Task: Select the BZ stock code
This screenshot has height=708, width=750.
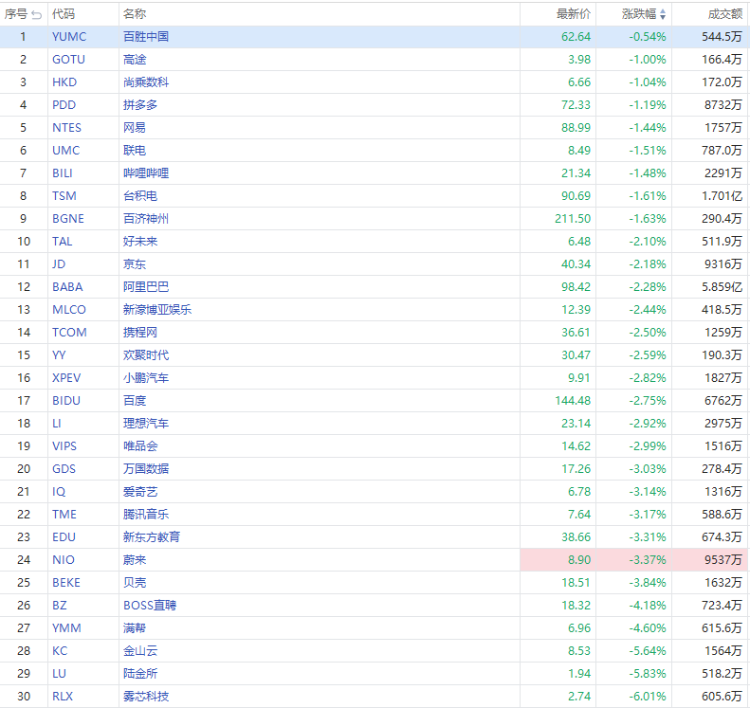Action: click(59, 605)
